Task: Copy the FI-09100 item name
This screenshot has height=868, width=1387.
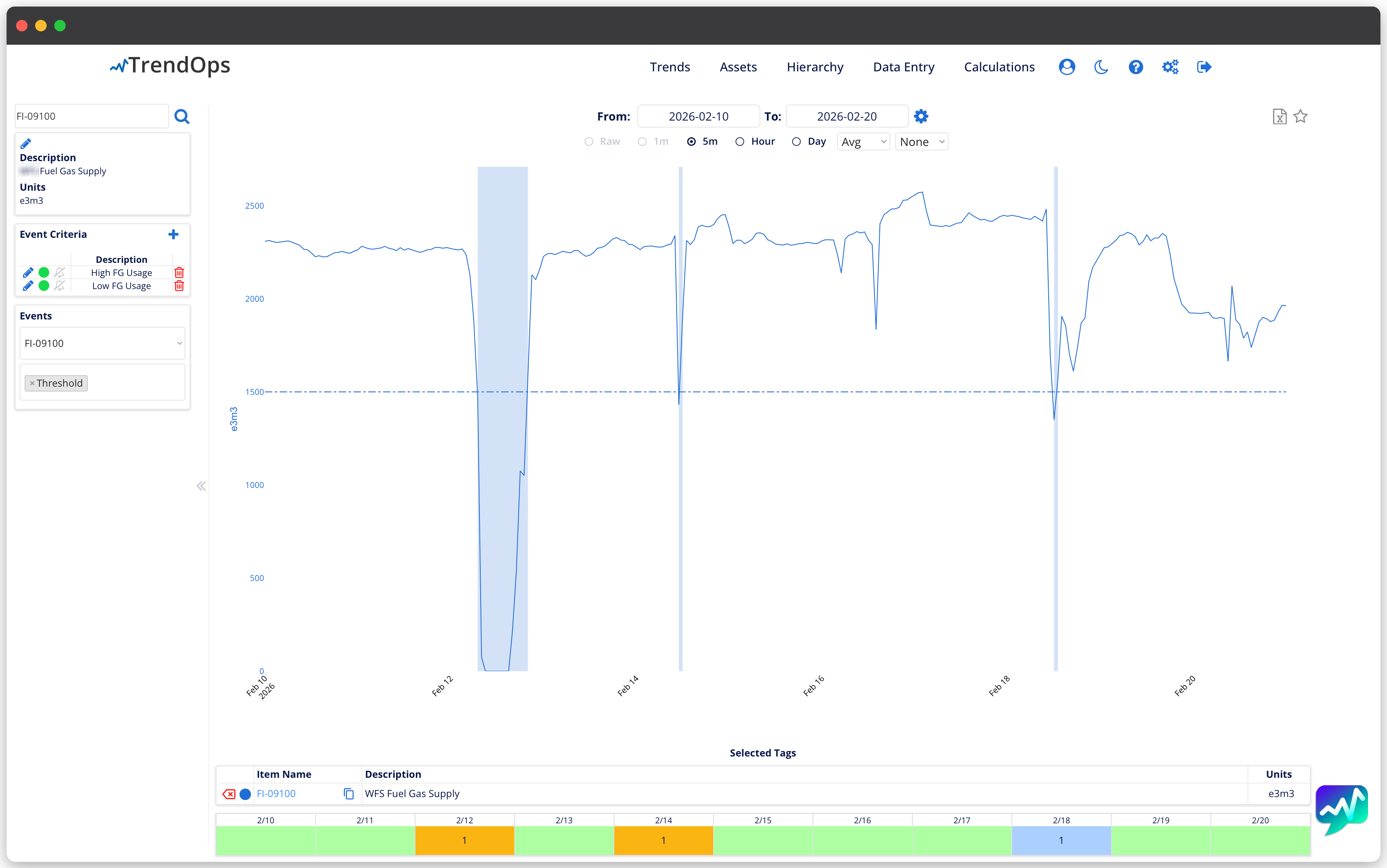Action: (349, 793)
